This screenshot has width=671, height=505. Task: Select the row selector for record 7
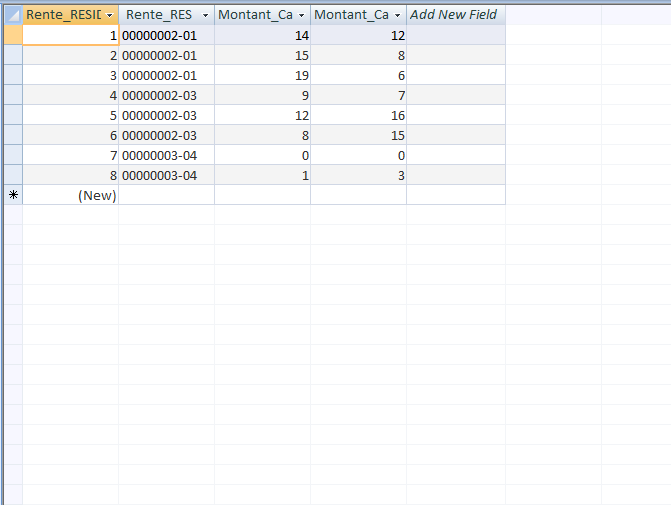(13, 155)
